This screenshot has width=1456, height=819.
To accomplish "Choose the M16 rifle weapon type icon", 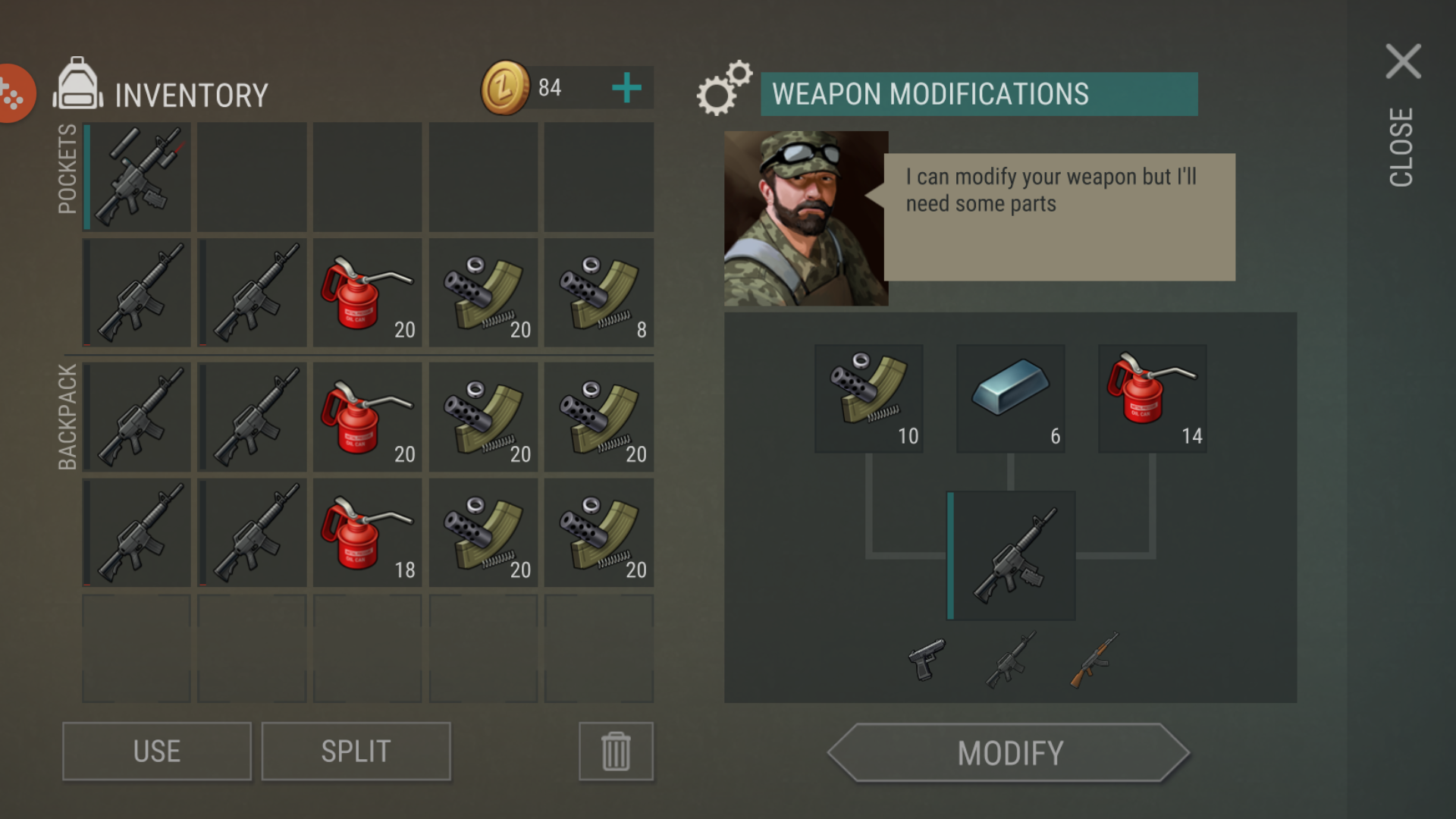I will pyautogui.click(x=1011, y=659).
